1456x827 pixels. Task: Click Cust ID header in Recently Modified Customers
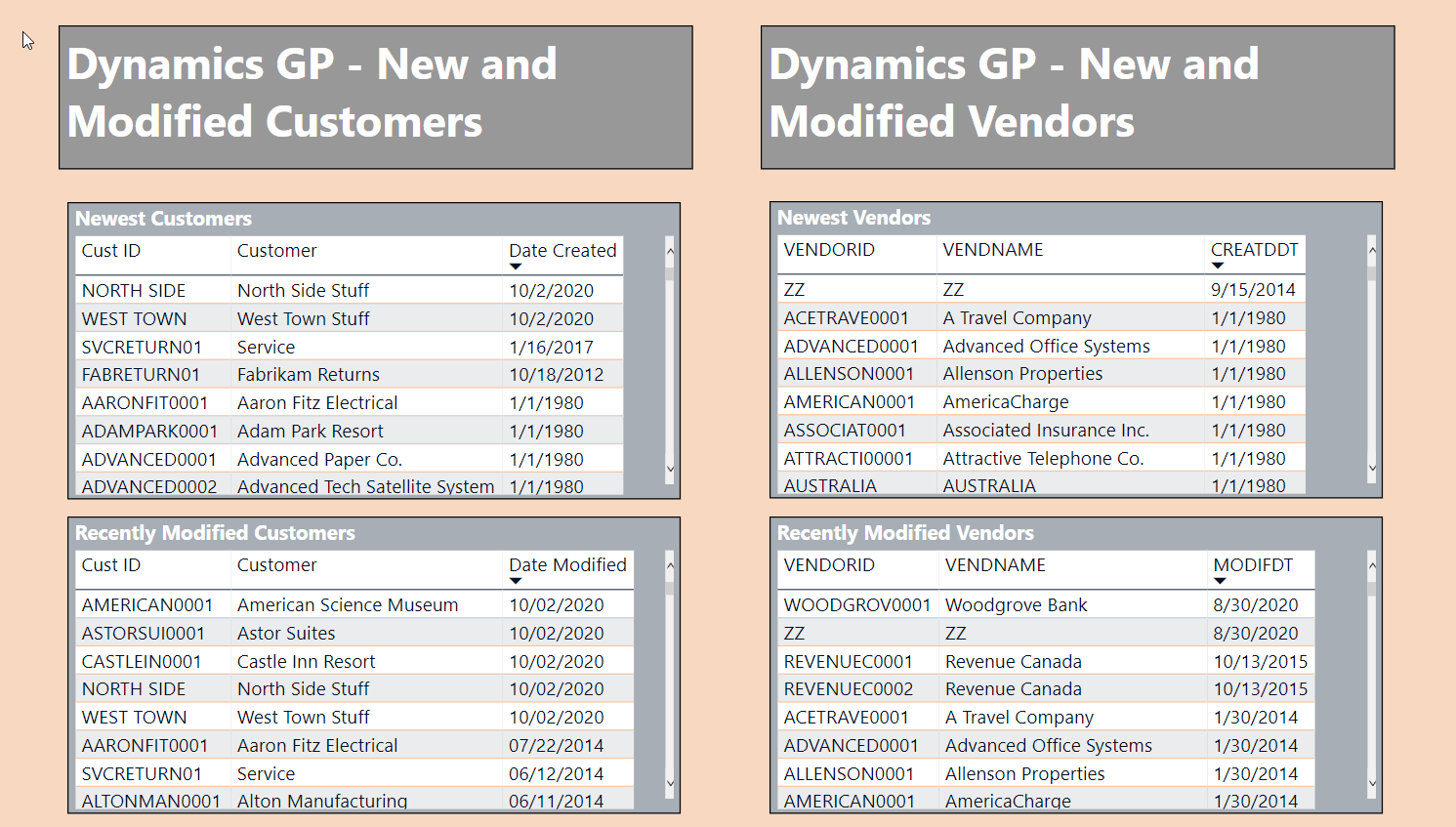[111, 565]
